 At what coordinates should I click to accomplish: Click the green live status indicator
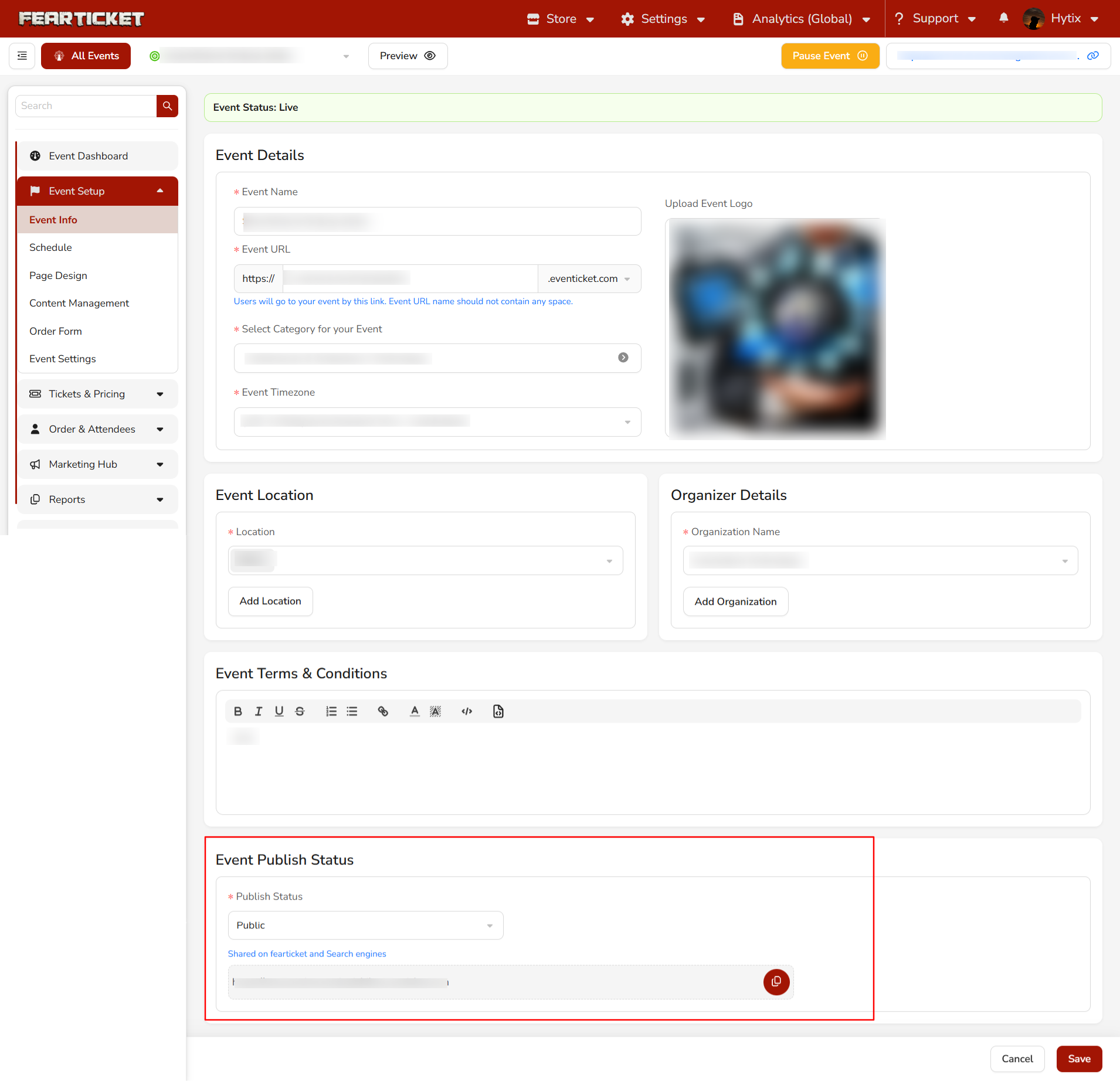(155, 56)
